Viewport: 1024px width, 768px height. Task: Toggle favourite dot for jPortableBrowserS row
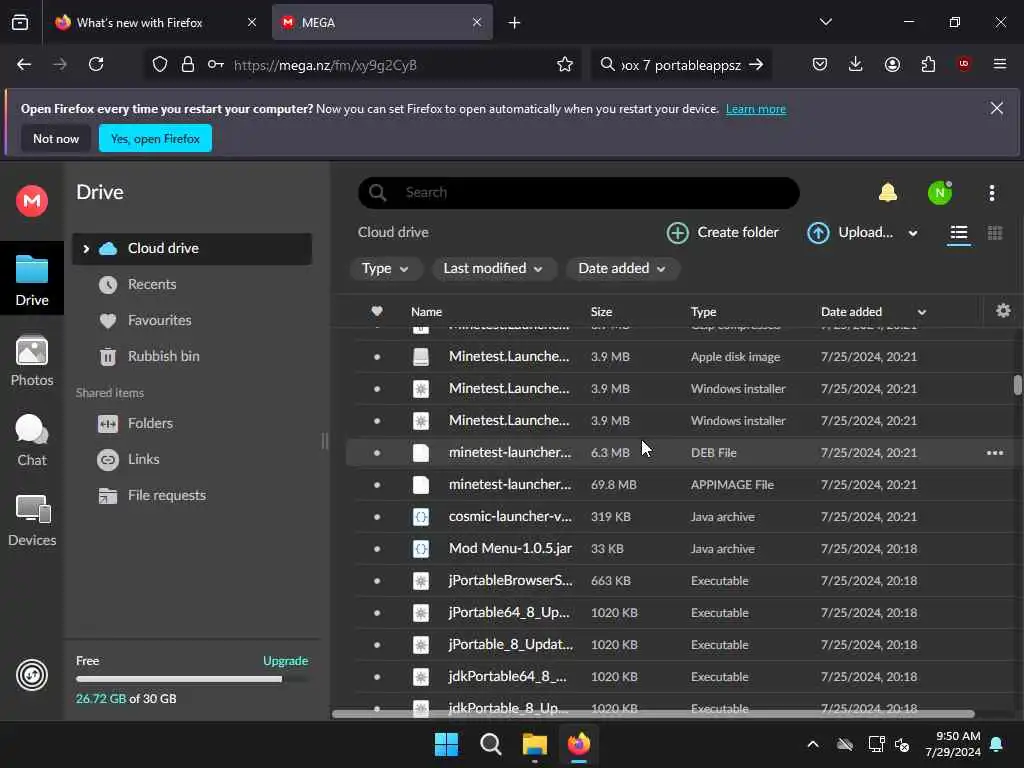pyautogui.click(x=377, y=581)
